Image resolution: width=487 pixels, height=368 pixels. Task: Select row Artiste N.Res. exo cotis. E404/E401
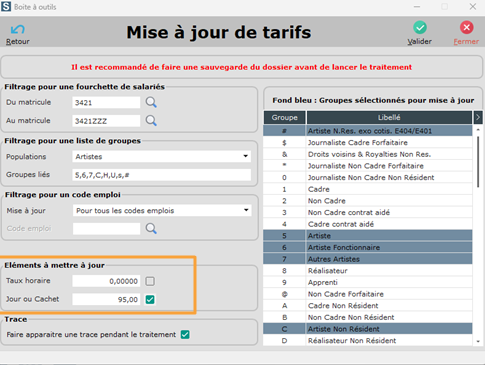coord(368,131)
